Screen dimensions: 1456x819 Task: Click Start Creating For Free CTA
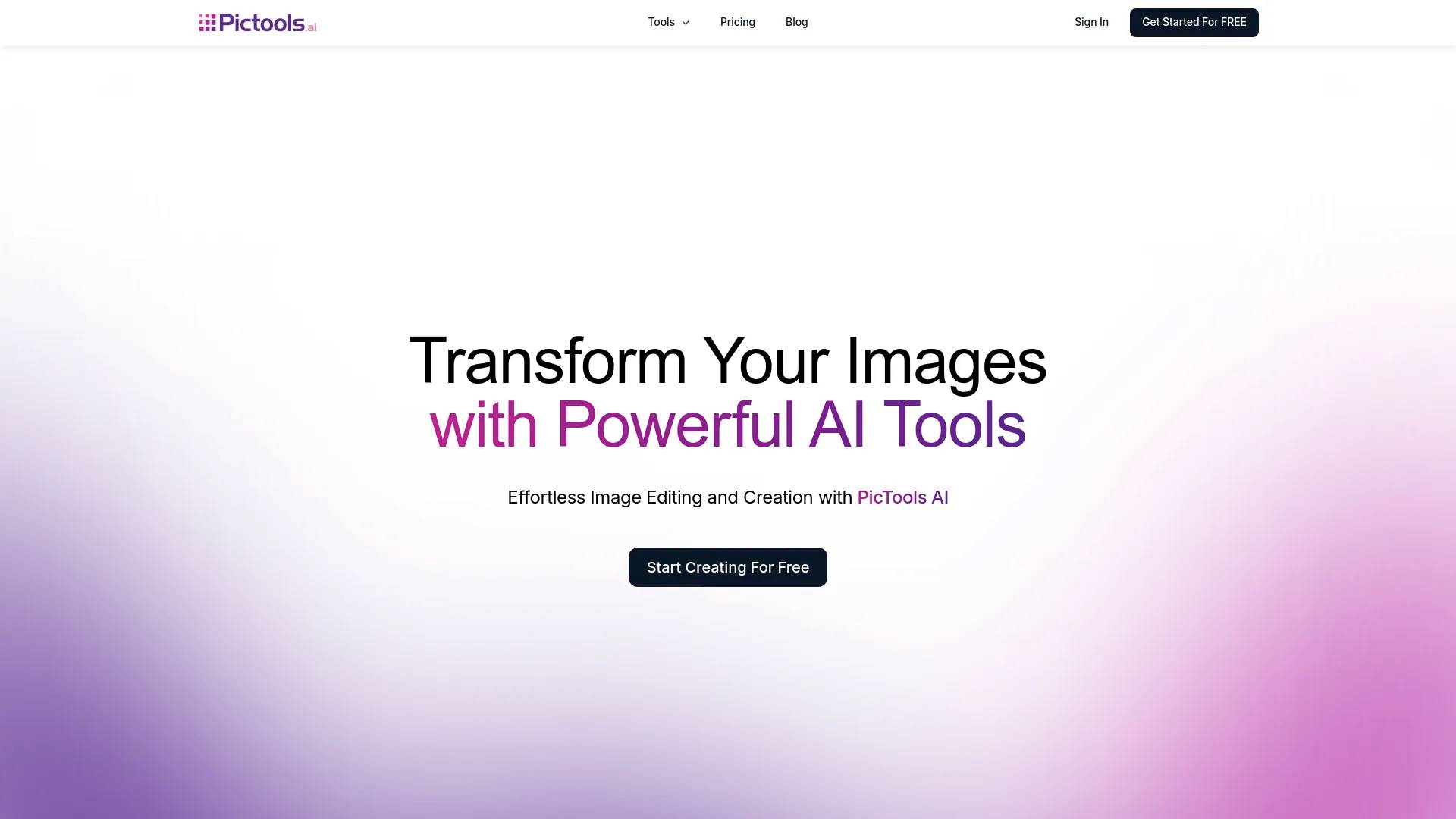coord(727,567)
